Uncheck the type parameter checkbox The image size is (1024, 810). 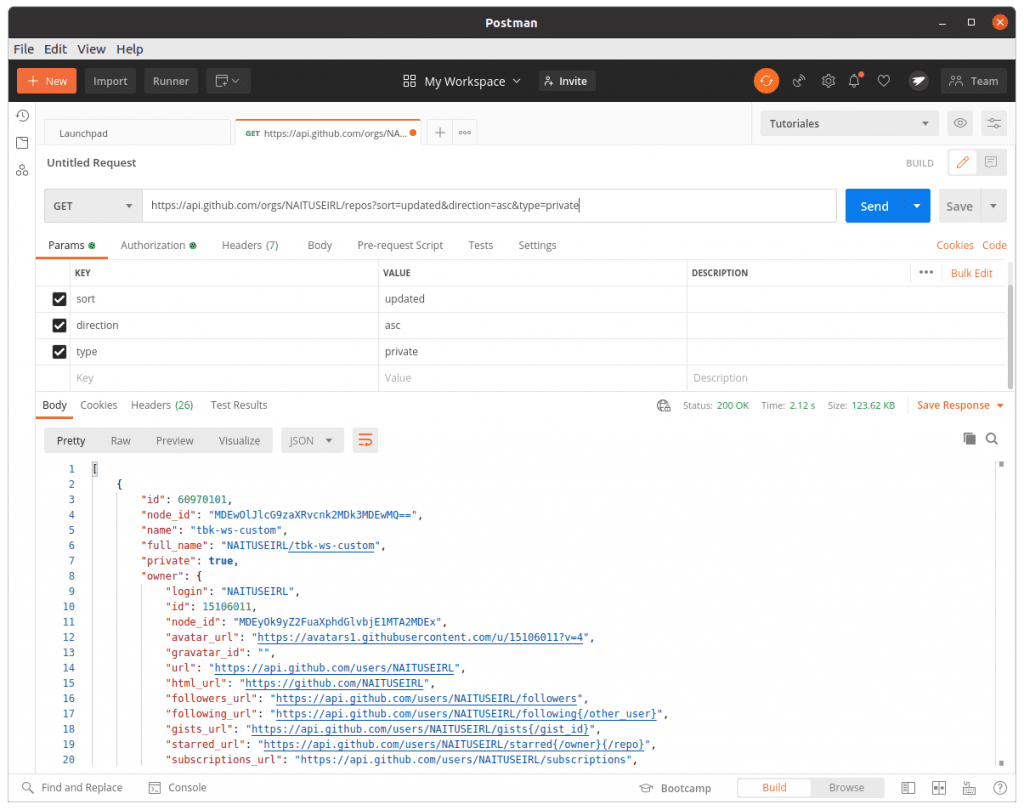(59, 351)
